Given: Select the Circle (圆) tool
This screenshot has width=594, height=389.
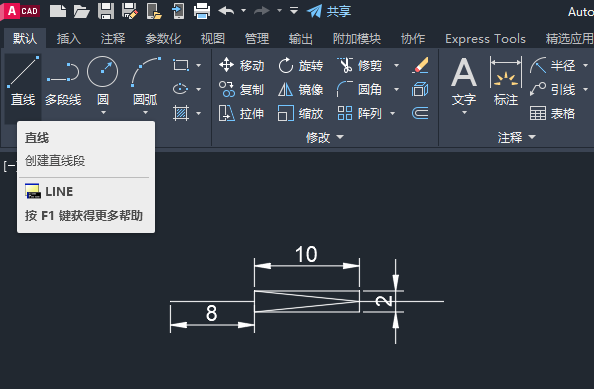Looking at the screenshot, I should pos(103,80).
